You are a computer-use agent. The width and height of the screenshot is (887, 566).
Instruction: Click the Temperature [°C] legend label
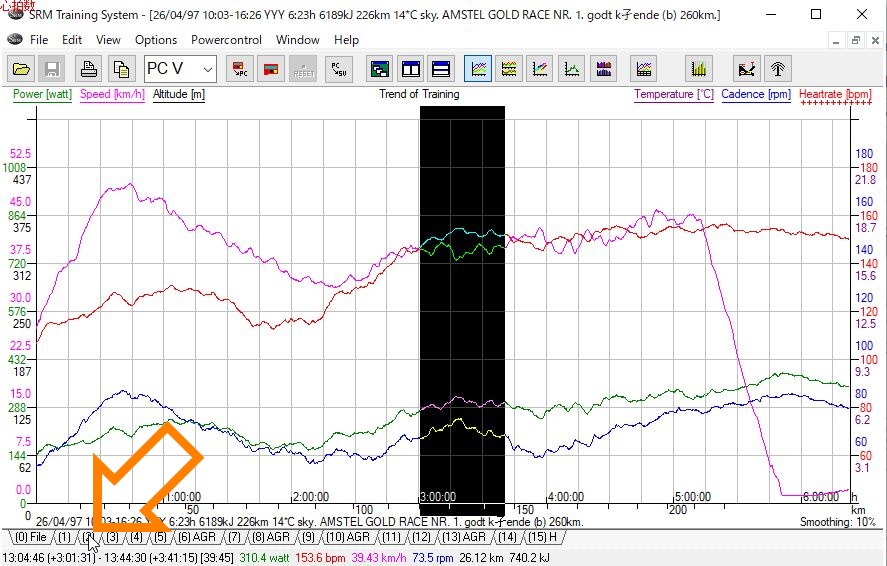[x=674, y=95]
